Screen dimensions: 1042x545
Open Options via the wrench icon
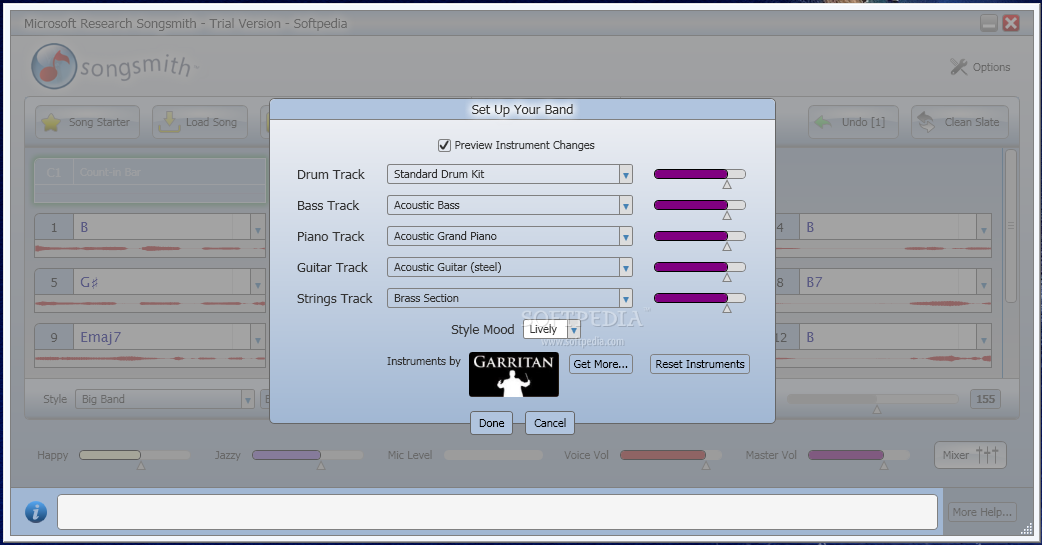point(959,66)
